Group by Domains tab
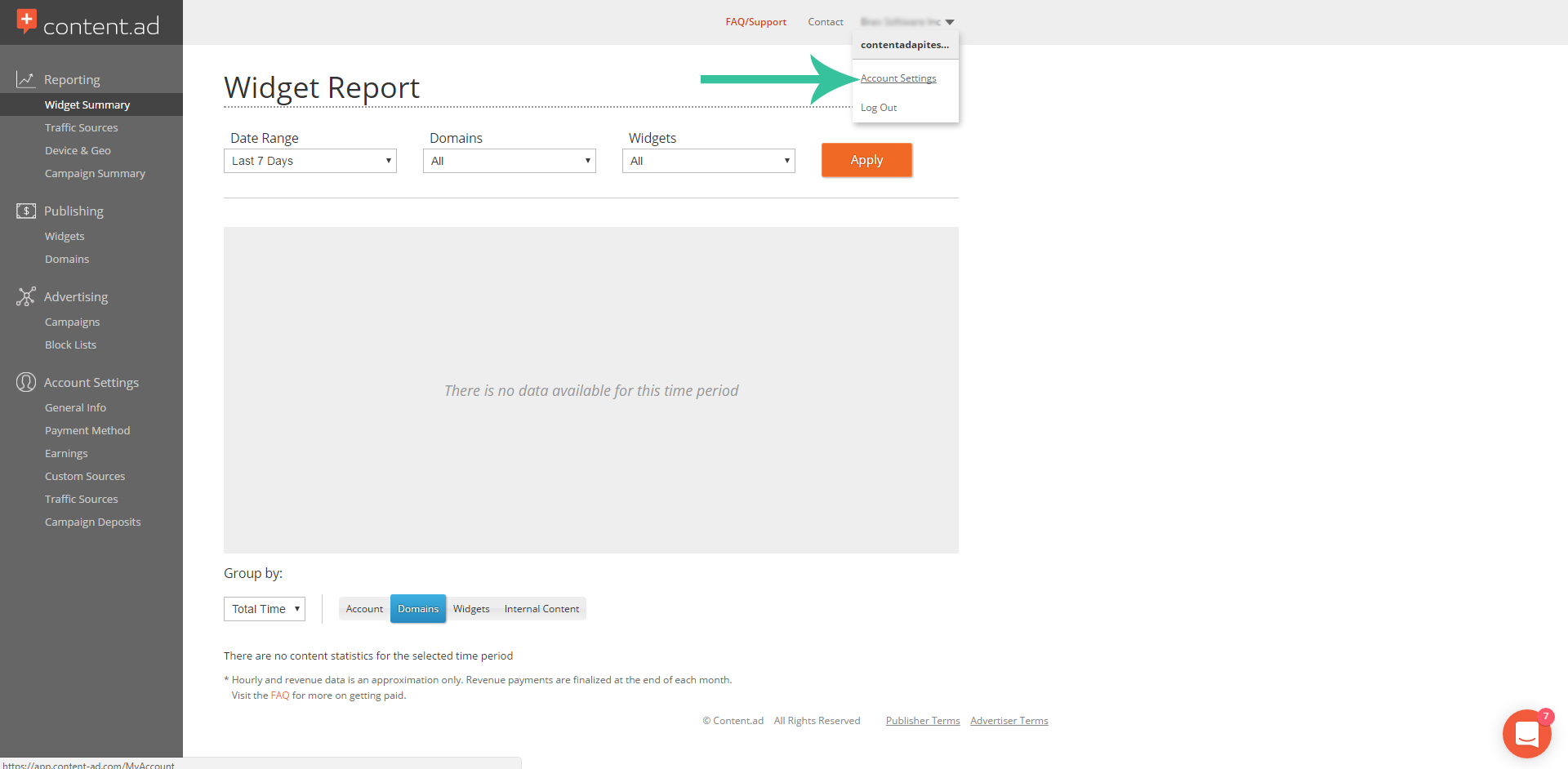Image resolution: width=1568 pixels, height=769 pixels. (x=418, y=609)
